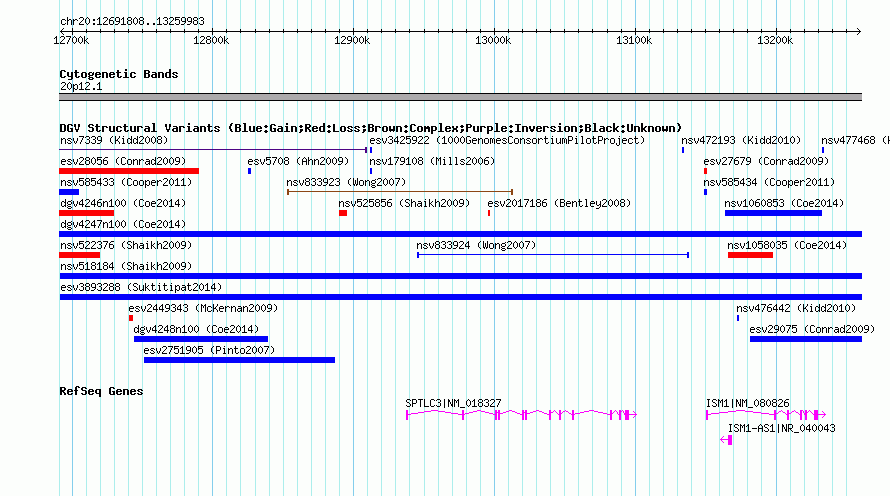The height and width of the screenshot is (496, 890).
Task: Select the blue esv2751905 gain bar
Action: click(x=240, y=360)
